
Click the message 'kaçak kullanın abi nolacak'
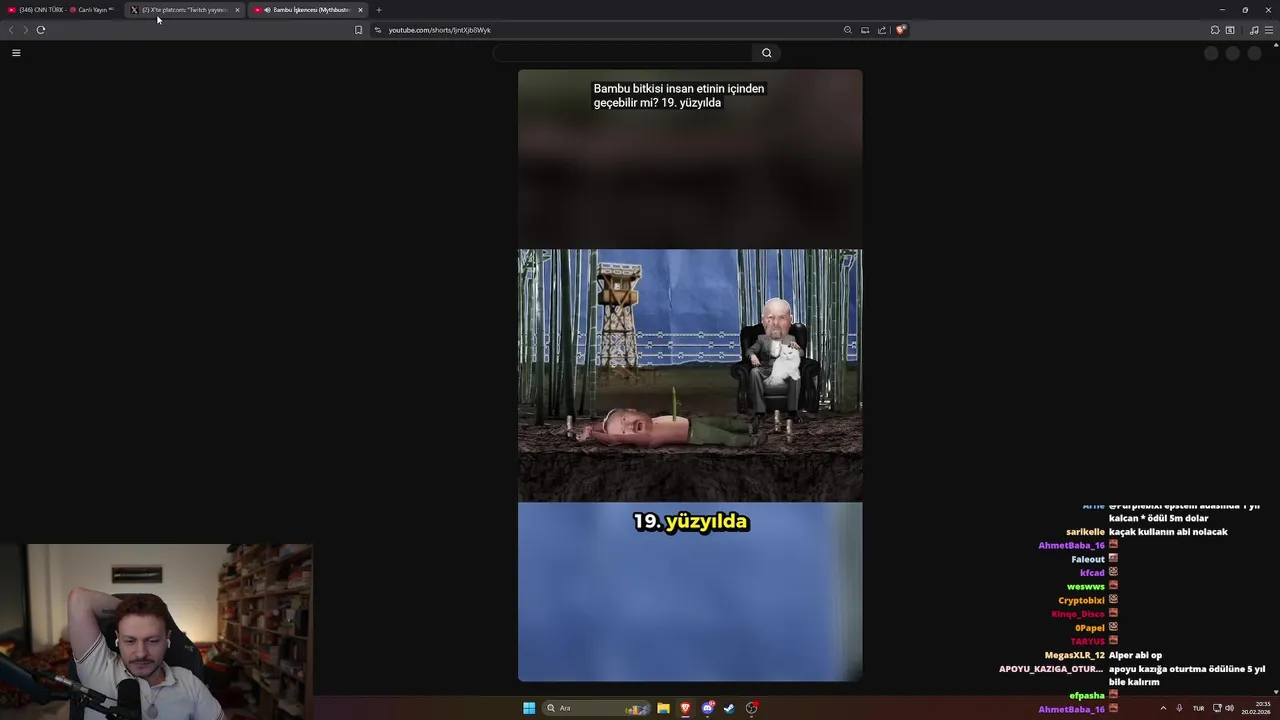pyautogui.click(x=1168, y=532)
